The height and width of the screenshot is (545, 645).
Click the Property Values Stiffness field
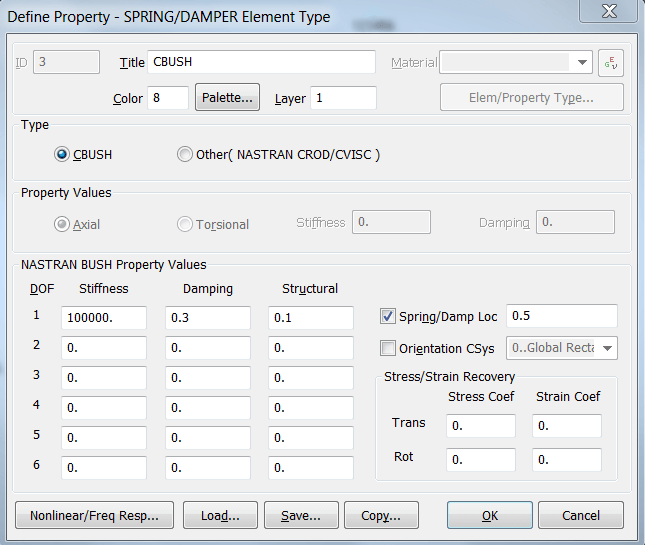pos(391,222)
